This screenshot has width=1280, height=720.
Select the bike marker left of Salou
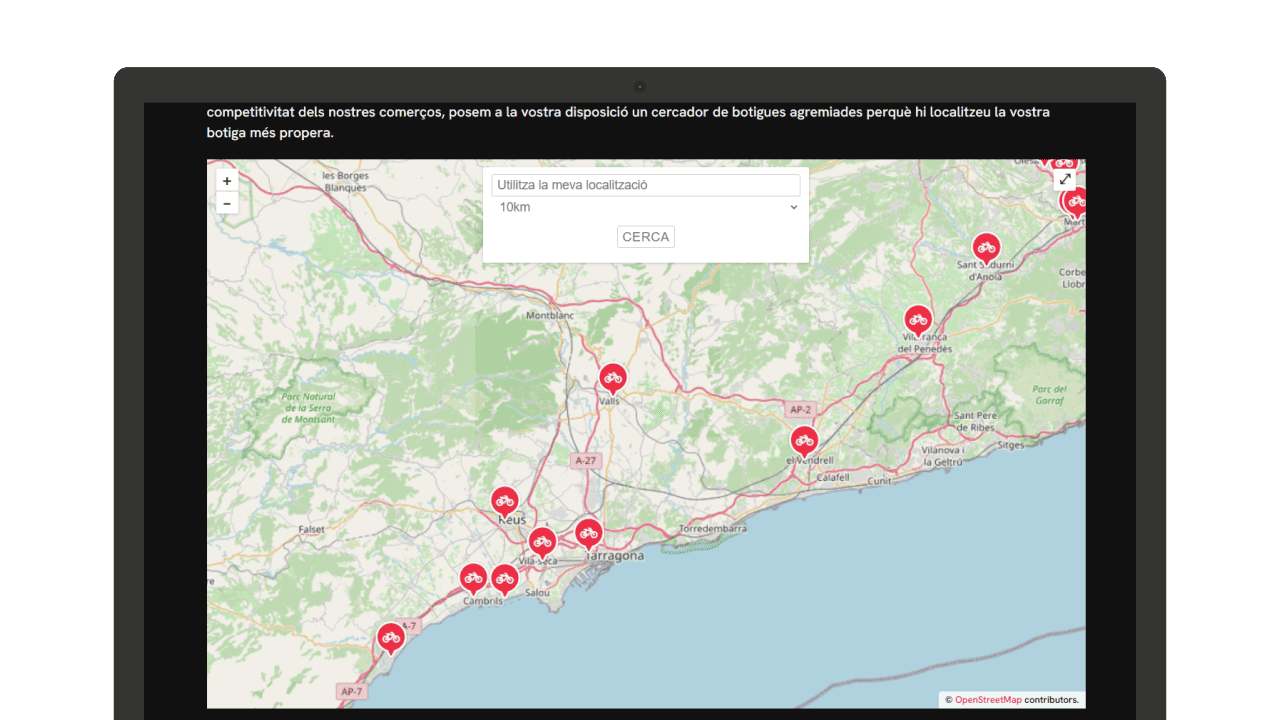(505, 578)
